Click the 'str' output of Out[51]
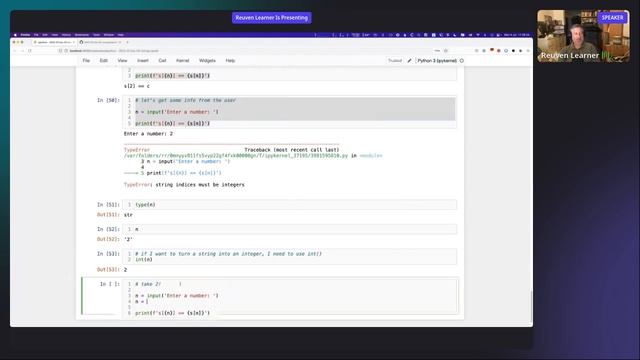 [128, 215]
